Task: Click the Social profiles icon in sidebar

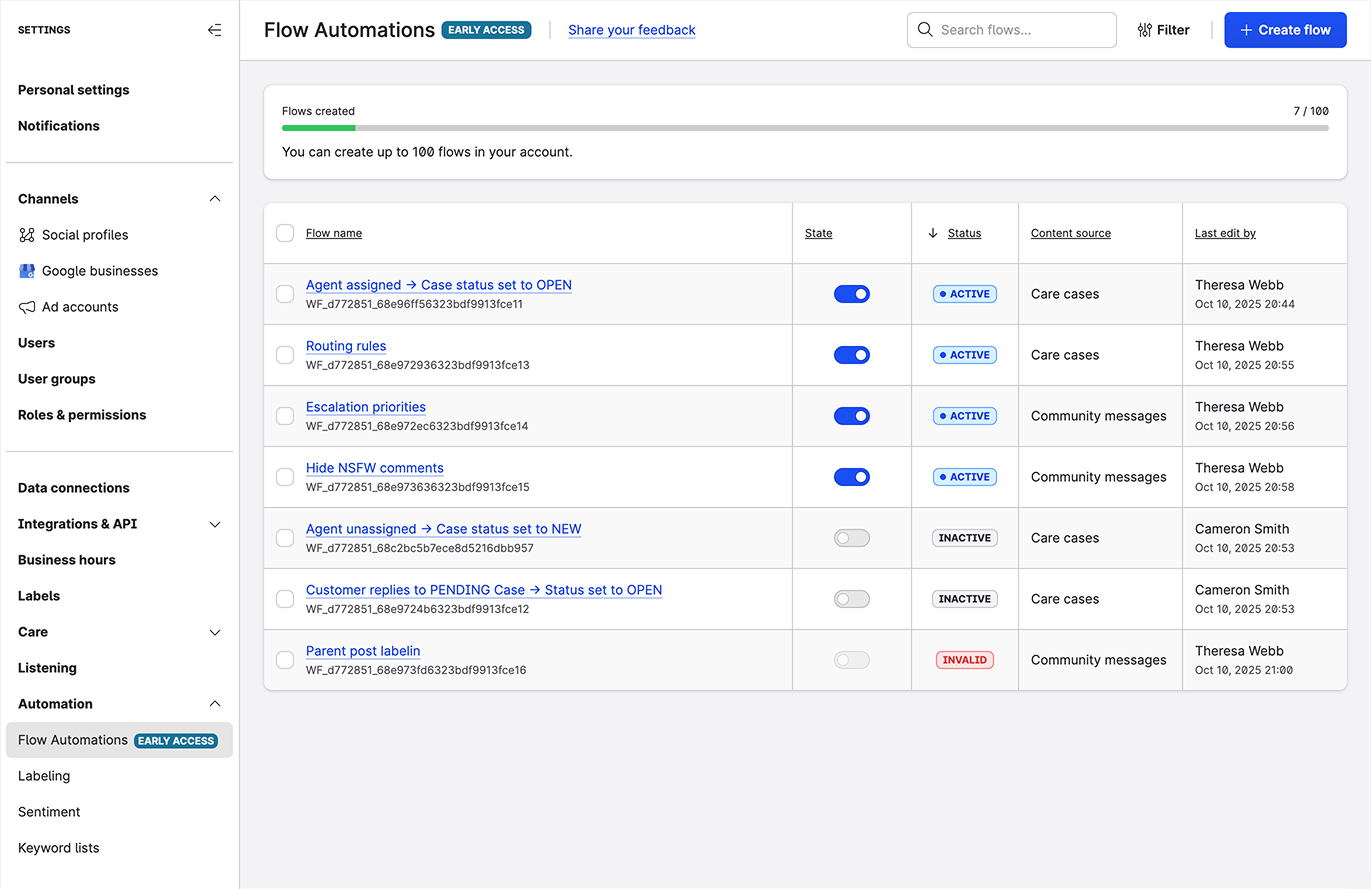Action: point(27,235)
